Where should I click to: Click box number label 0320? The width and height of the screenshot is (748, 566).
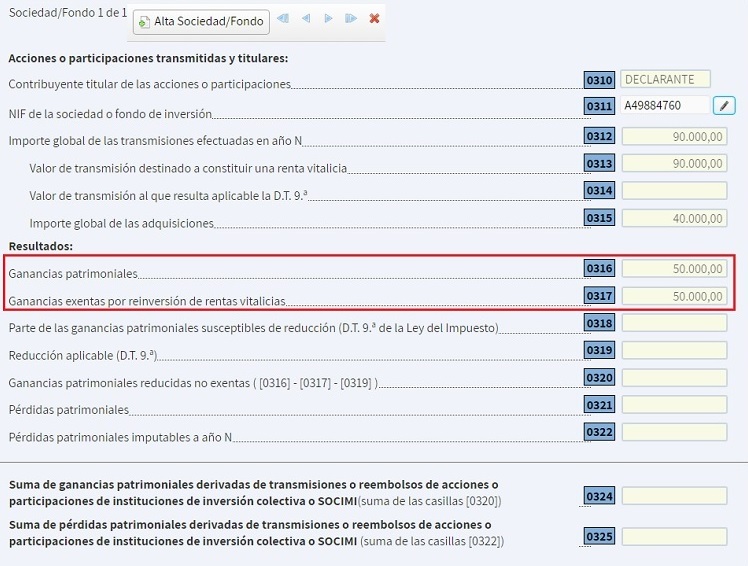[599, 377]
